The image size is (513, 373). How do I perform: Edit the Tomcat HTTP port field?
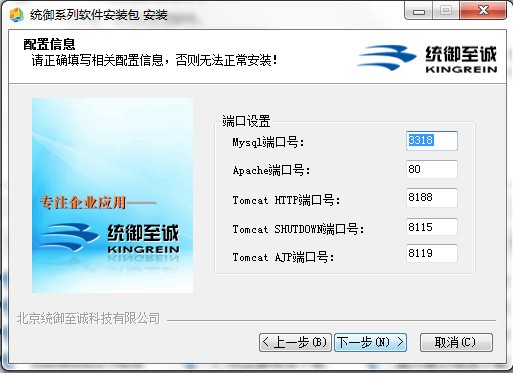coord(432,198)
